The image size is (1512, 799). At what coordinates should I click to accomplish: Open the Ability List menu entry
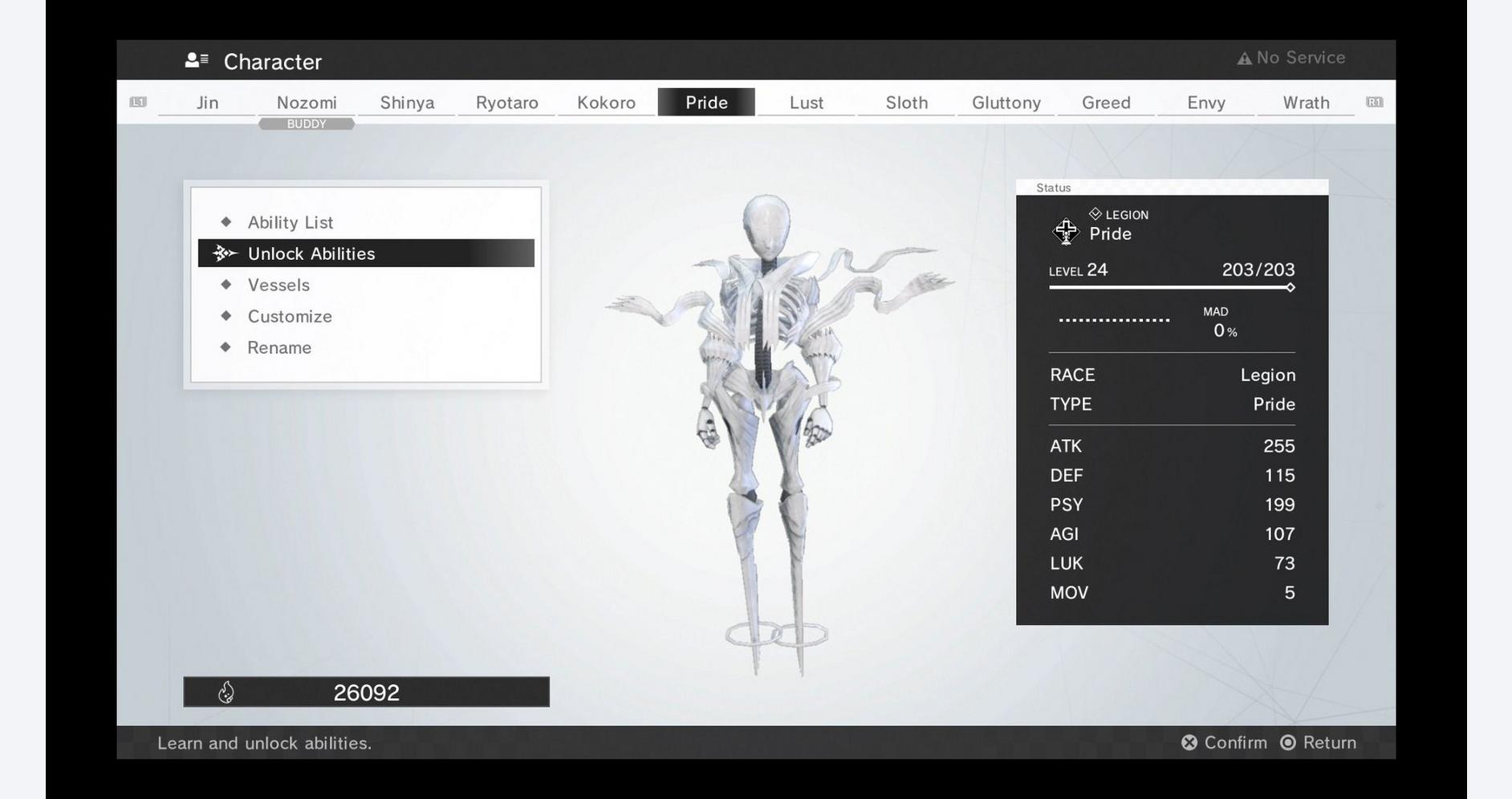coord(290,222)
